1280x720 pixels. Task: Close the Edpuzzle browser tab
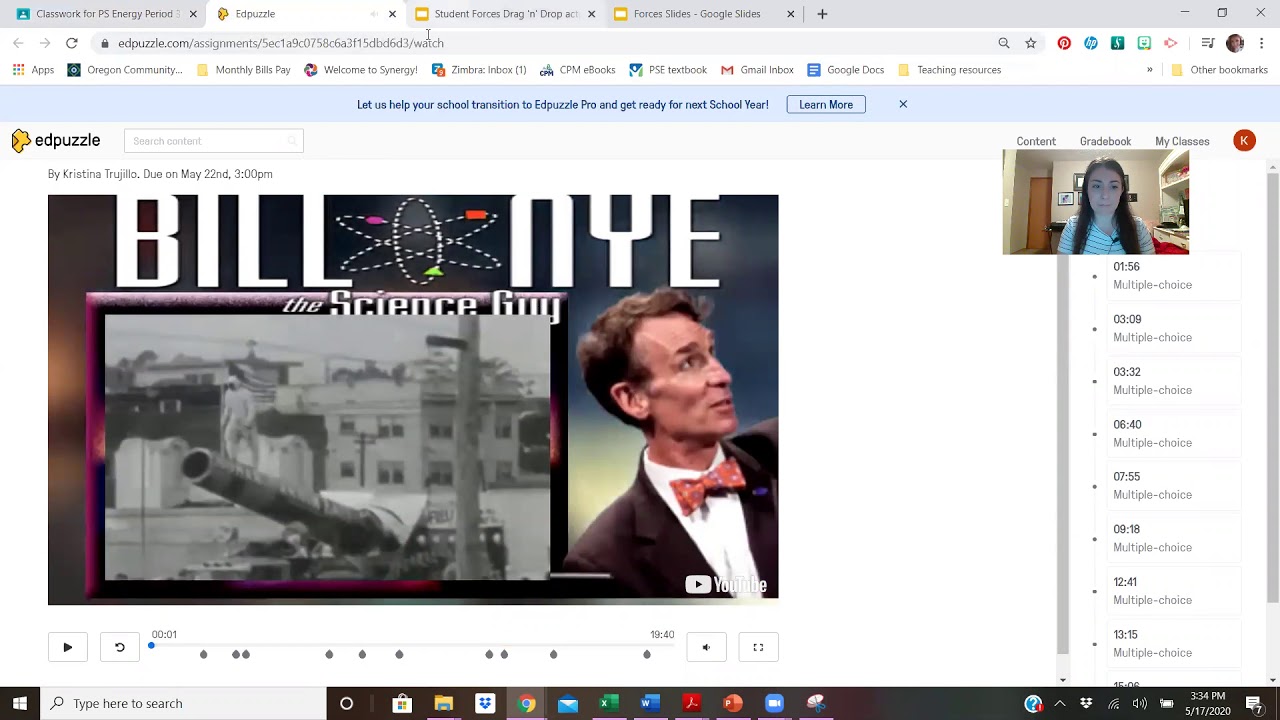392,14
